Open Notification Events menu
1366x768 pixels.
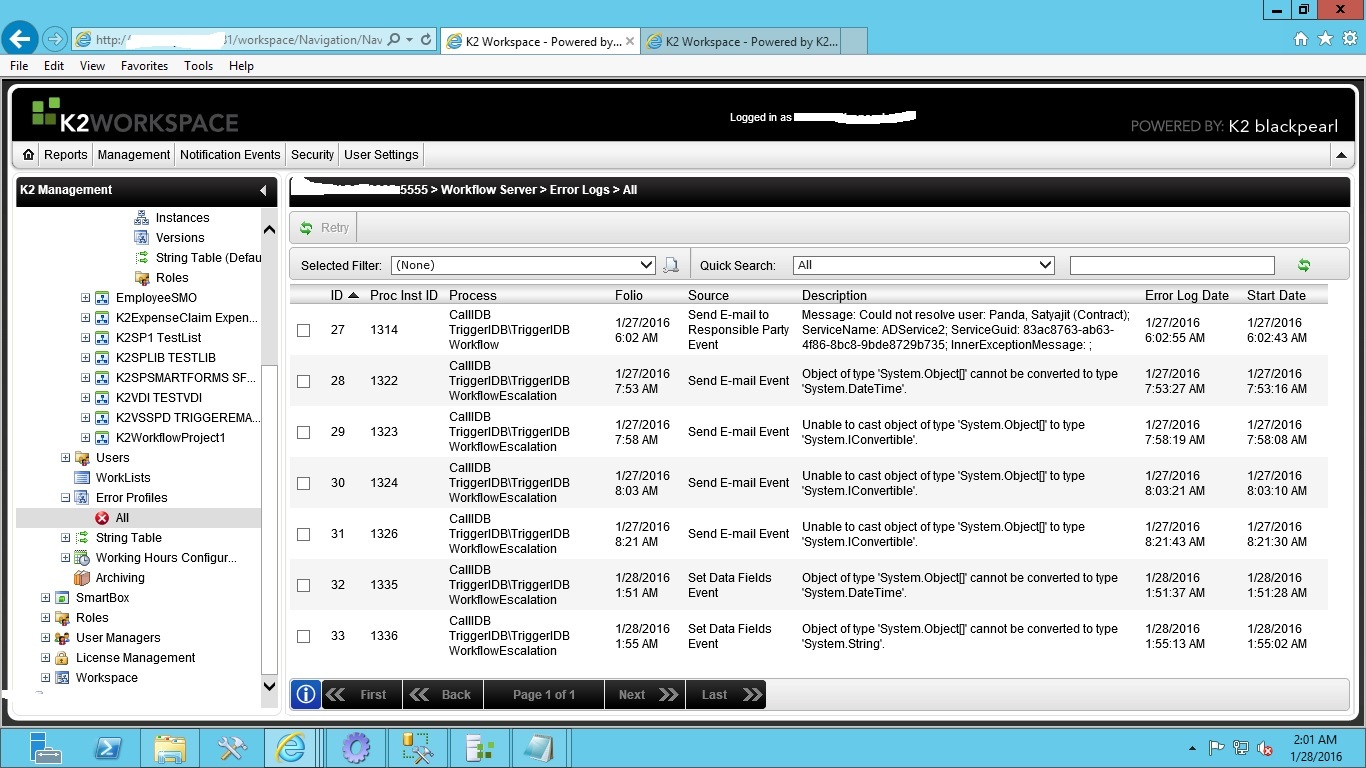(230, 155)
